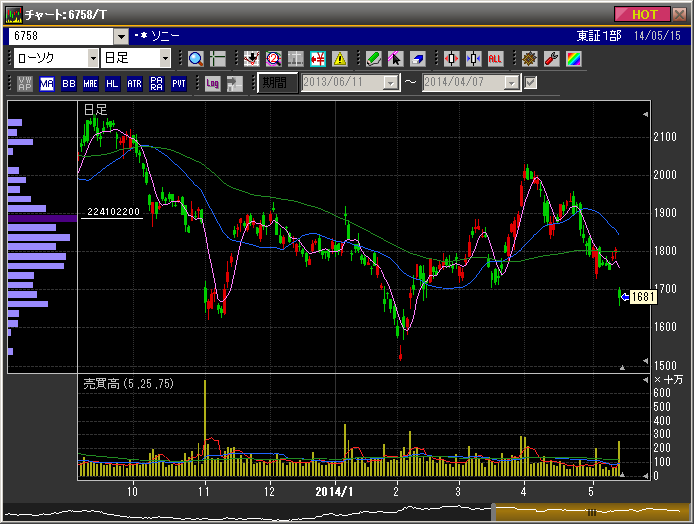Toggle the BB Bollinger Bands indicator
Image resolution: width=694 pixels, height=524 pixels.
69,83
